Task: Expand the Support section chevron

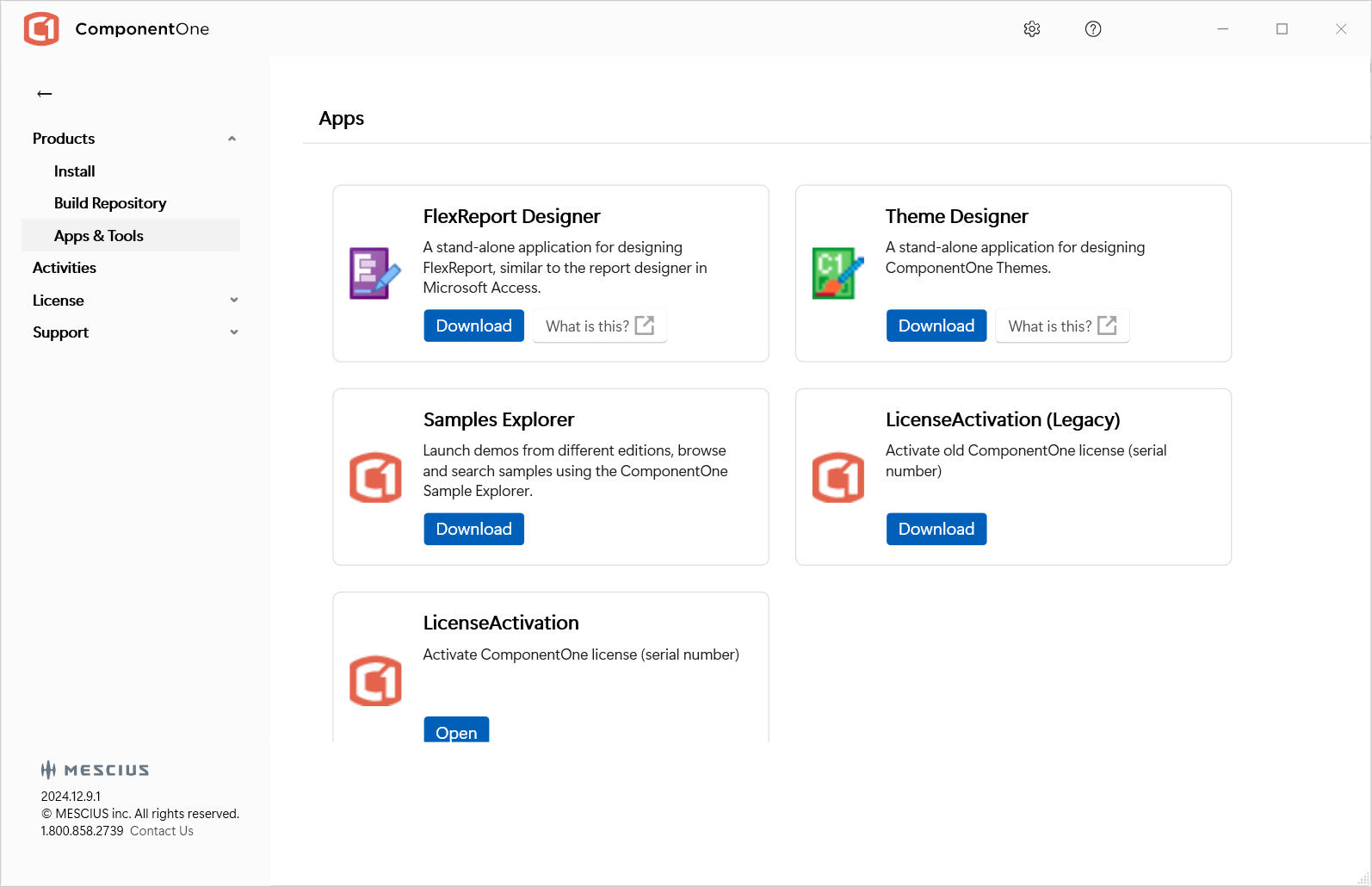Action: 233,332
